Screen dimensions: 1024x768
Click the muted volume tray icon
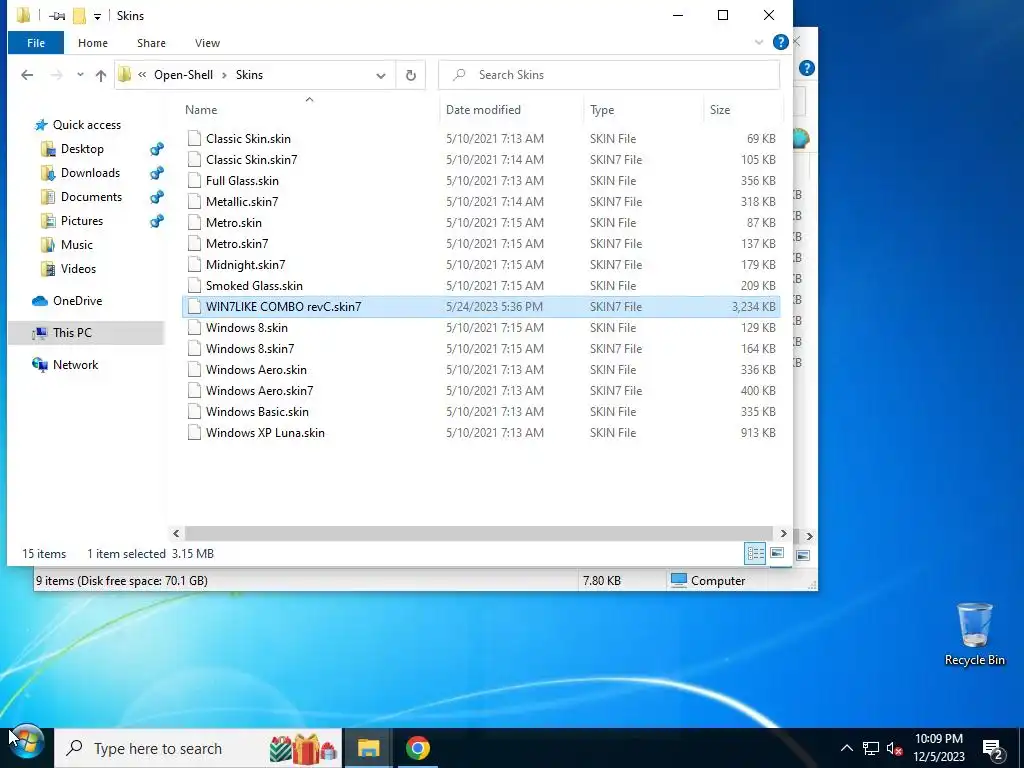[x=895, y=749]
